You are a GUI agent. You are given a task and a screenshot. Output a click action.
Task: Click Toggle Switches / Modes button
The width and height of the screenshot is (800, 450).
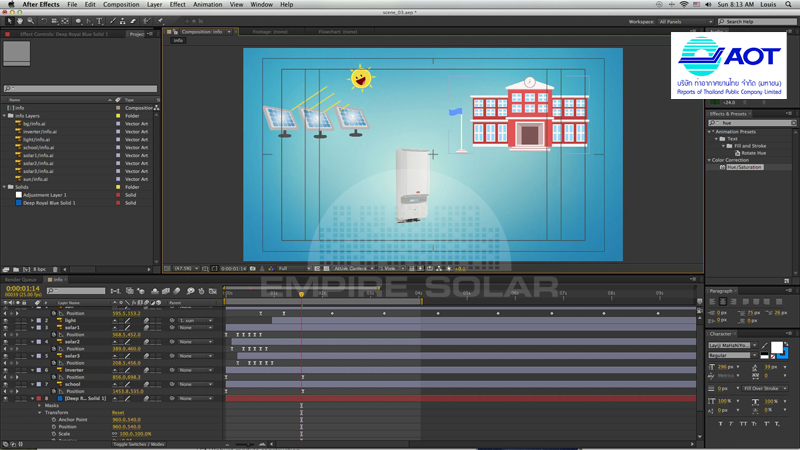click(138, 444)
